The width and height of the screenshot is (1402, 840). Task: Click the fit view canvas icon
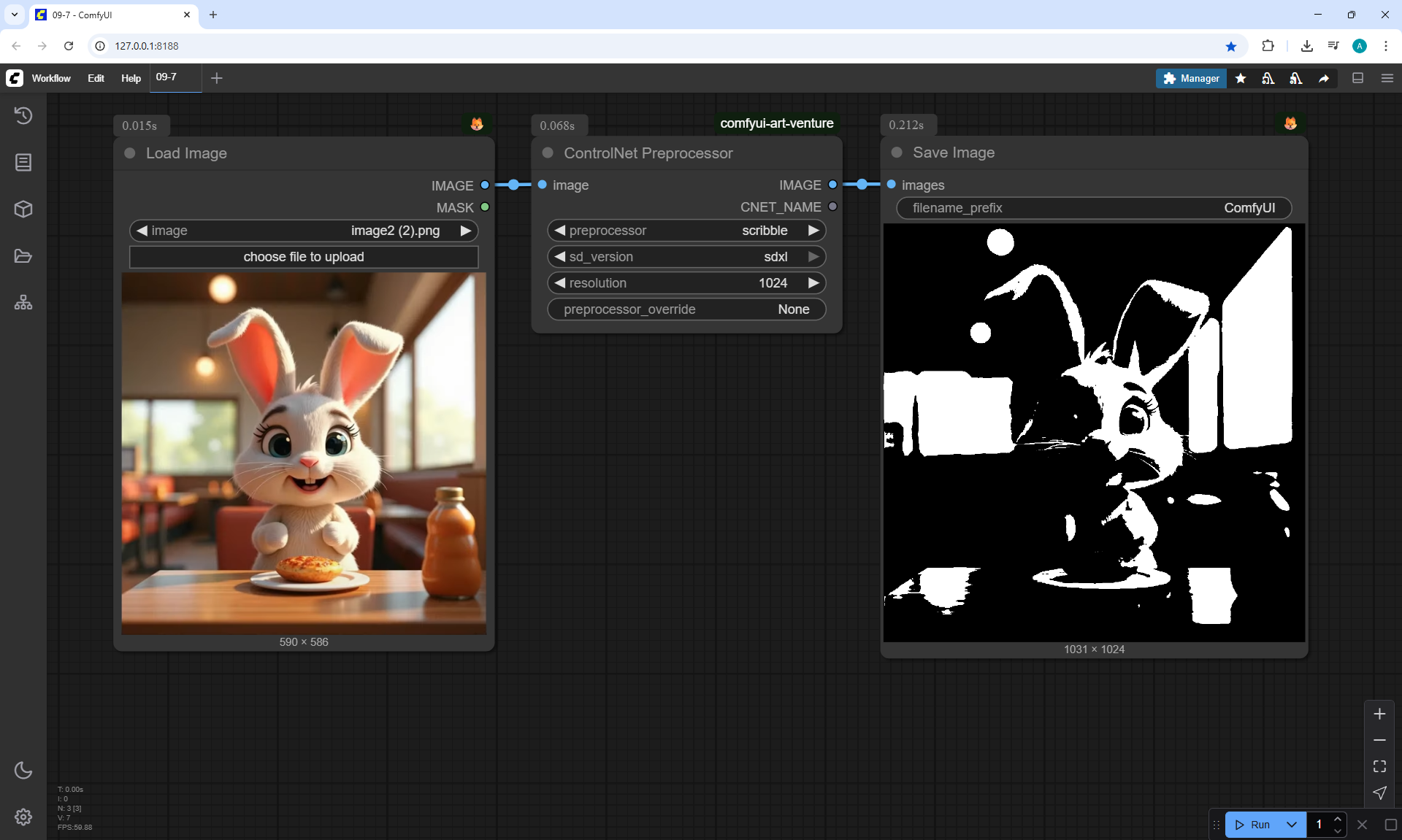click(x=1379, y=766)
